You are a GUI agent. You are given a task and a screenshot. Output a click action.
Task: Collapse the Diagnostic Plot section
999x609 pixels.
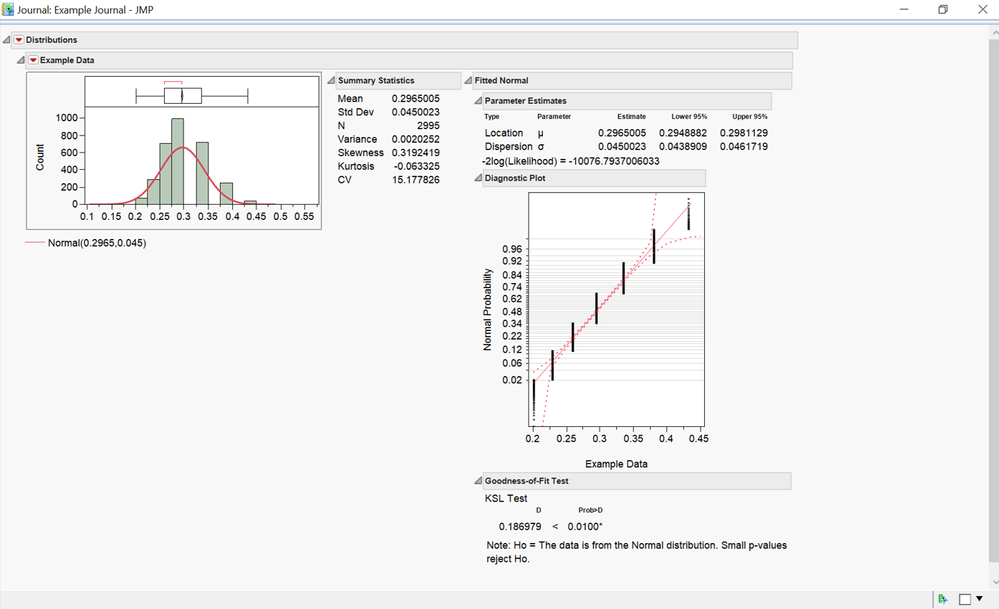[478, 178]
